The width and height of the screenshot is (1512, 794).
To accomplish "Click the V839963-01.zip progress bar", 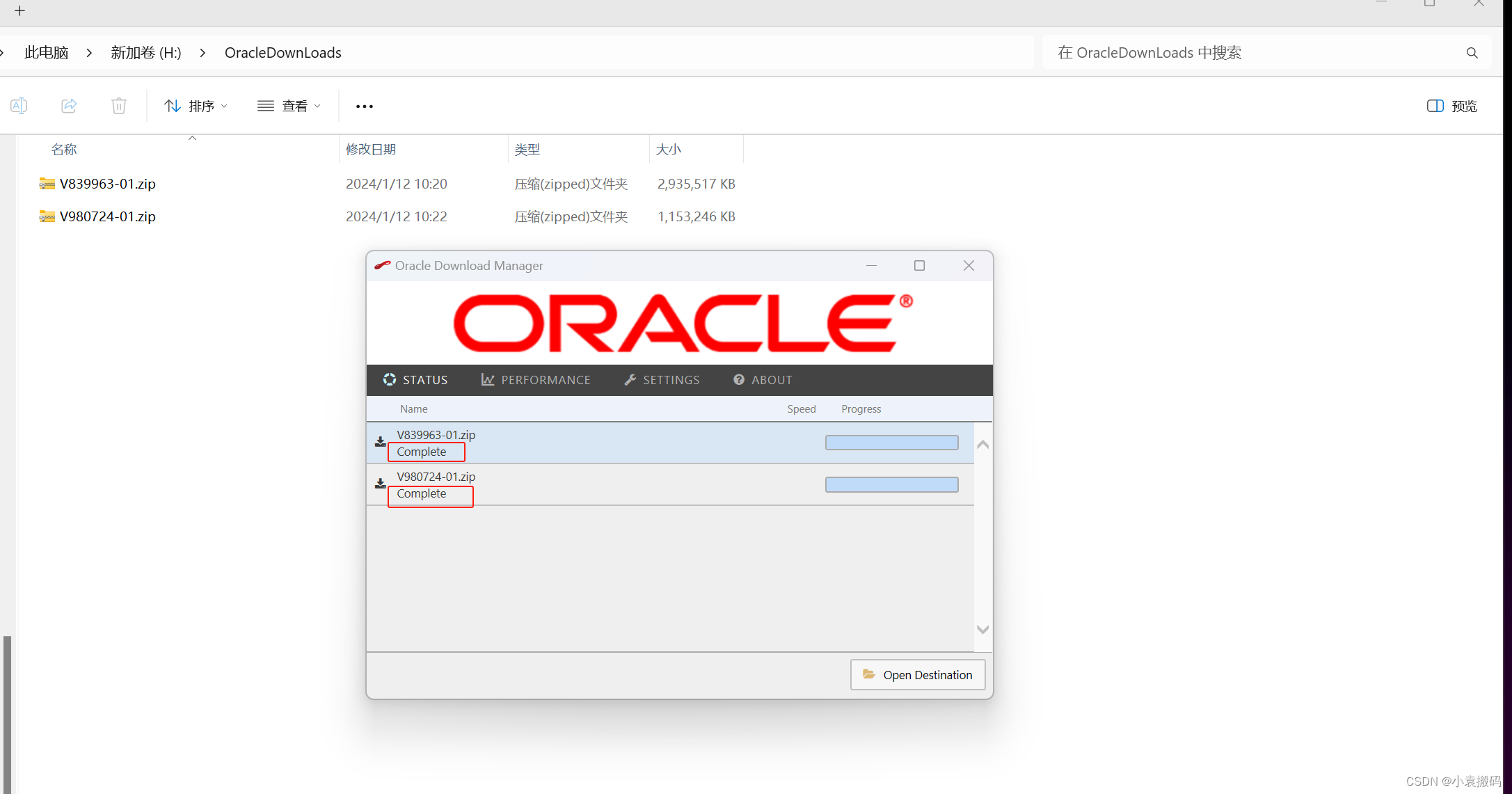I will click(x=891, y=442).
